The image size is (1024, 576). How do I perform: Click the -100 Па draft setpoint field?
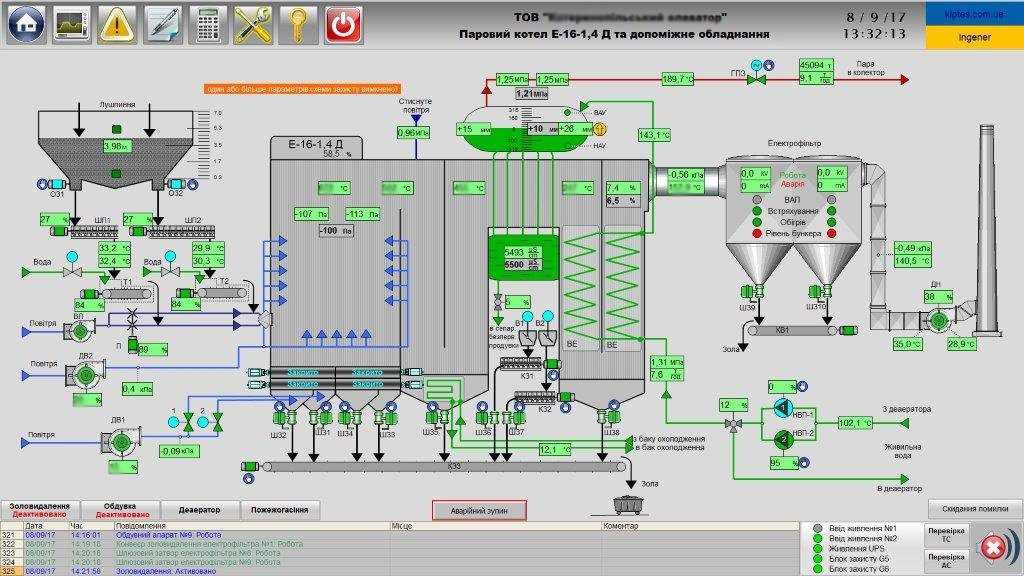click(336, 230)
